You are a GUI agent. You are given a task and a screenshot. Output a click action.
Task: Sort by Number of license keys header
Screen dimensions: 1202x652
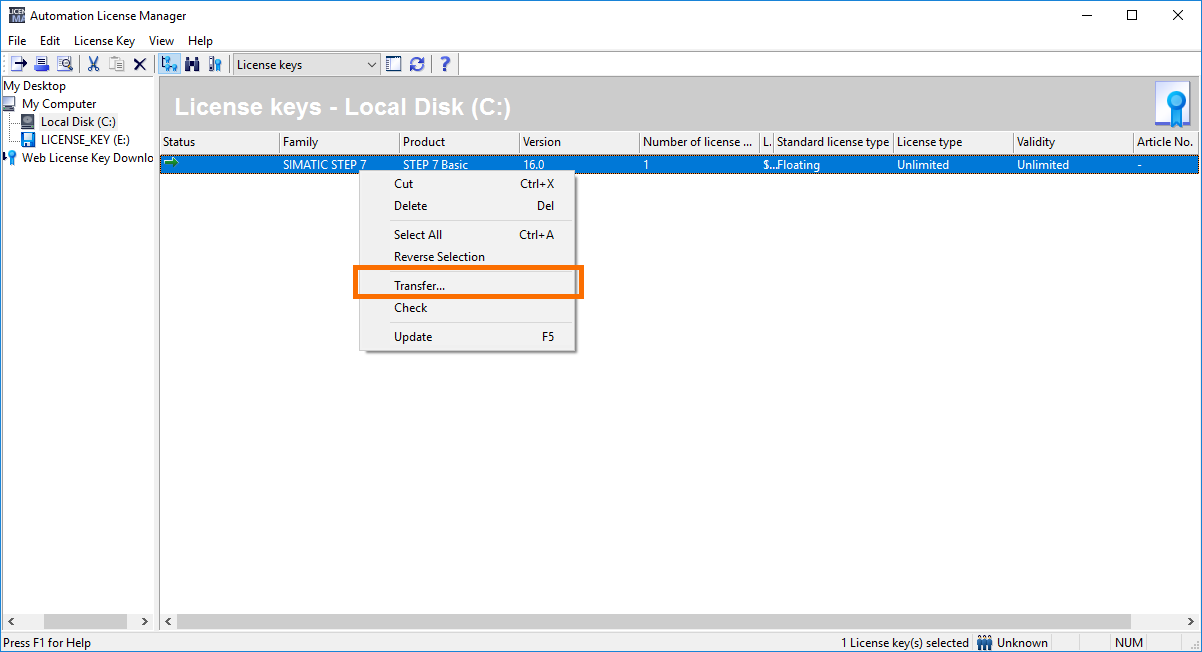click(699, 142)
